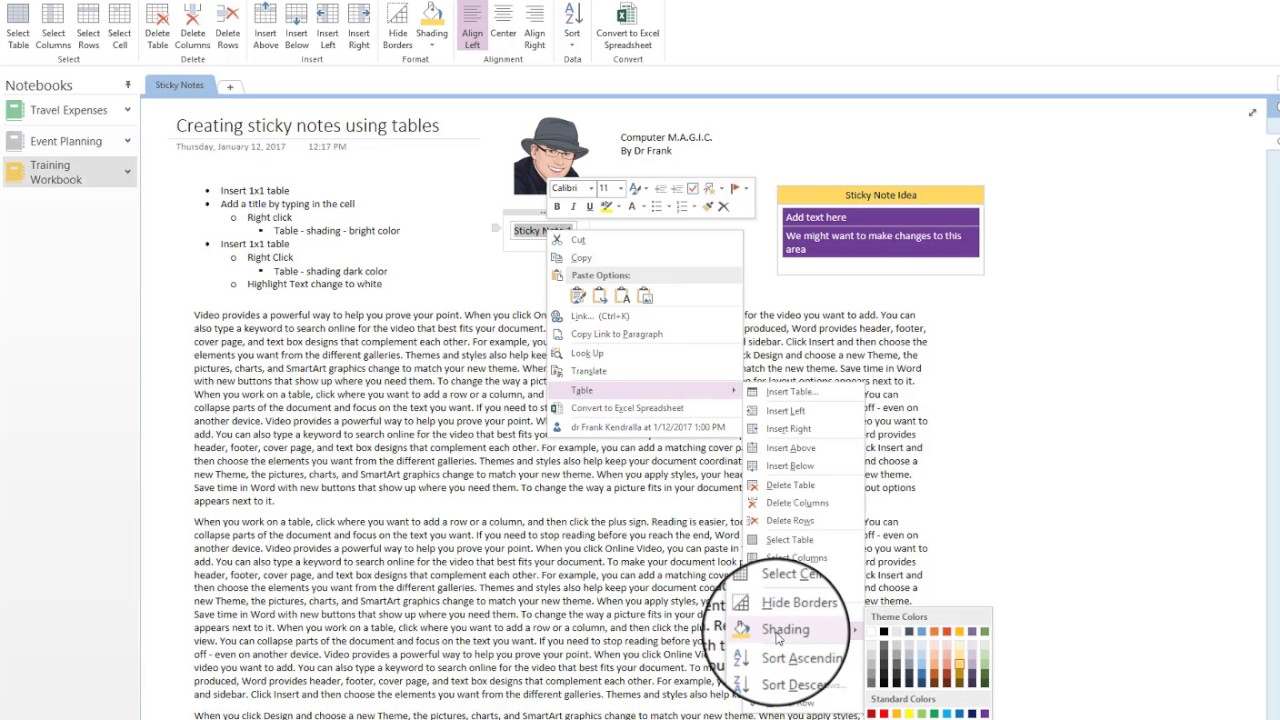Click Select Rows in the ribbon
Image resolution: width=1280 pixels, height=720 pixels.
coord(88,26)
